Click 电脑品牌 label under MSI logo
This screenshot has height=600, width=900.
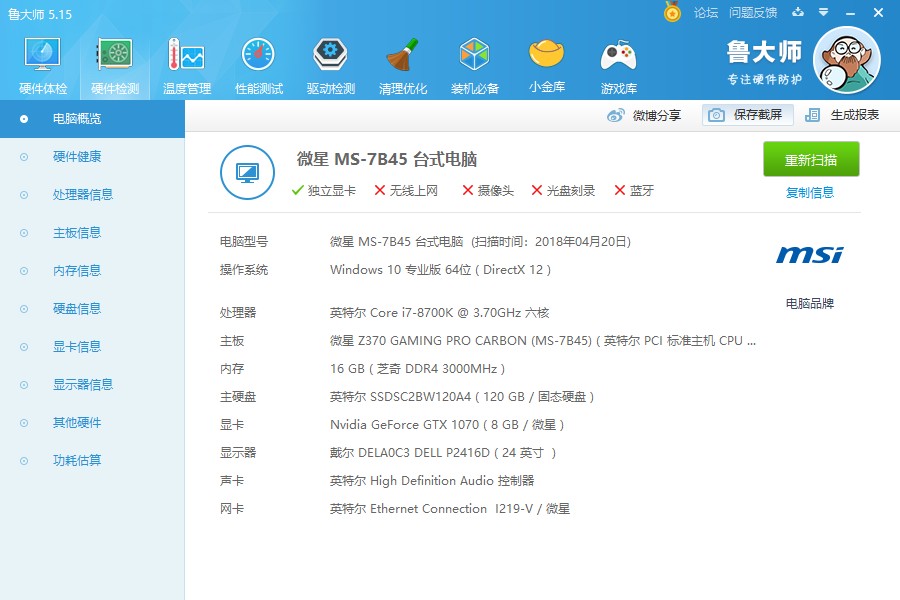pyautogui.click(x=809, y=303)
